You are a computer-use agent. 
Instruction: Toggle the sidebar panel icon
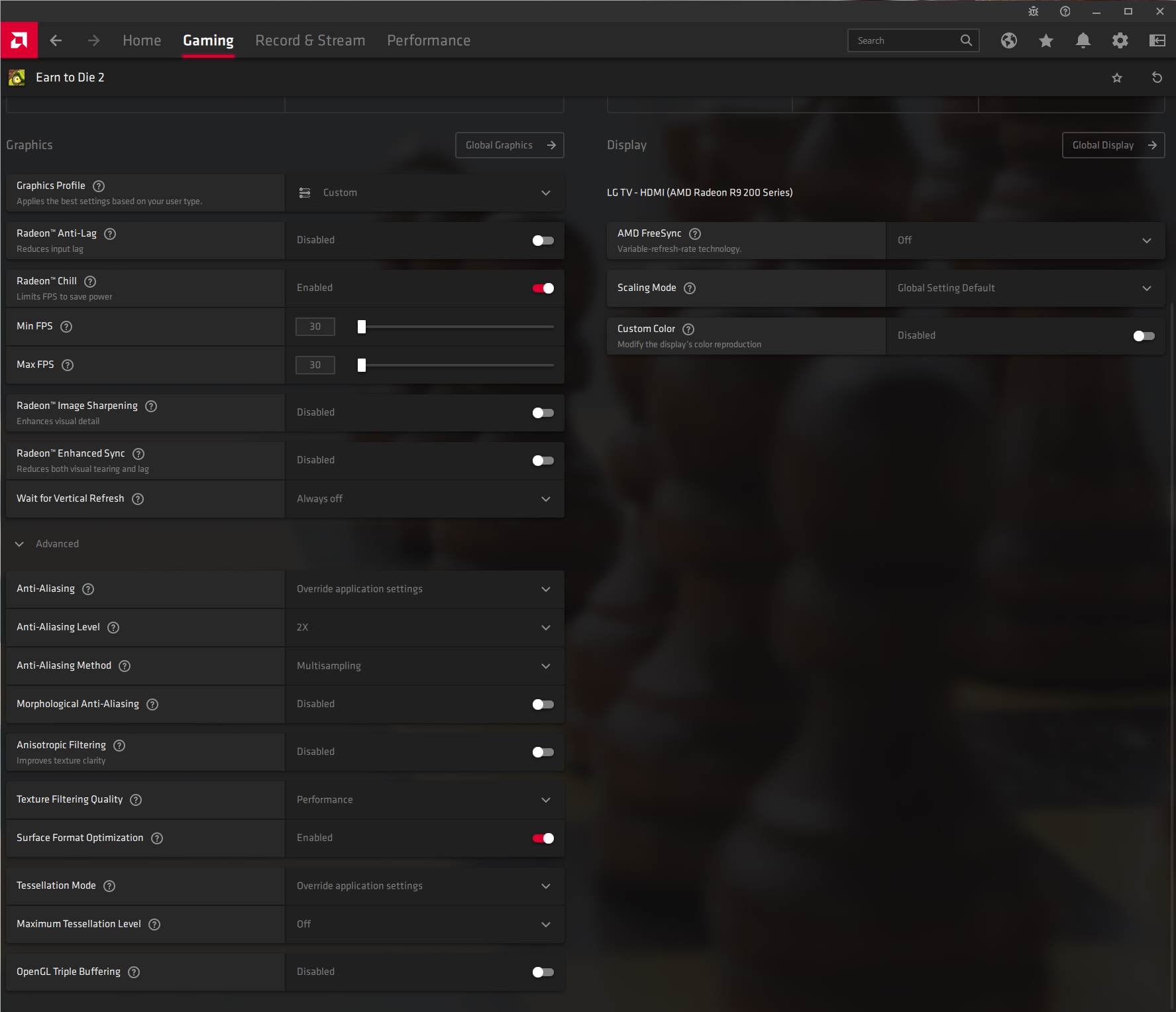(1157, 40)
